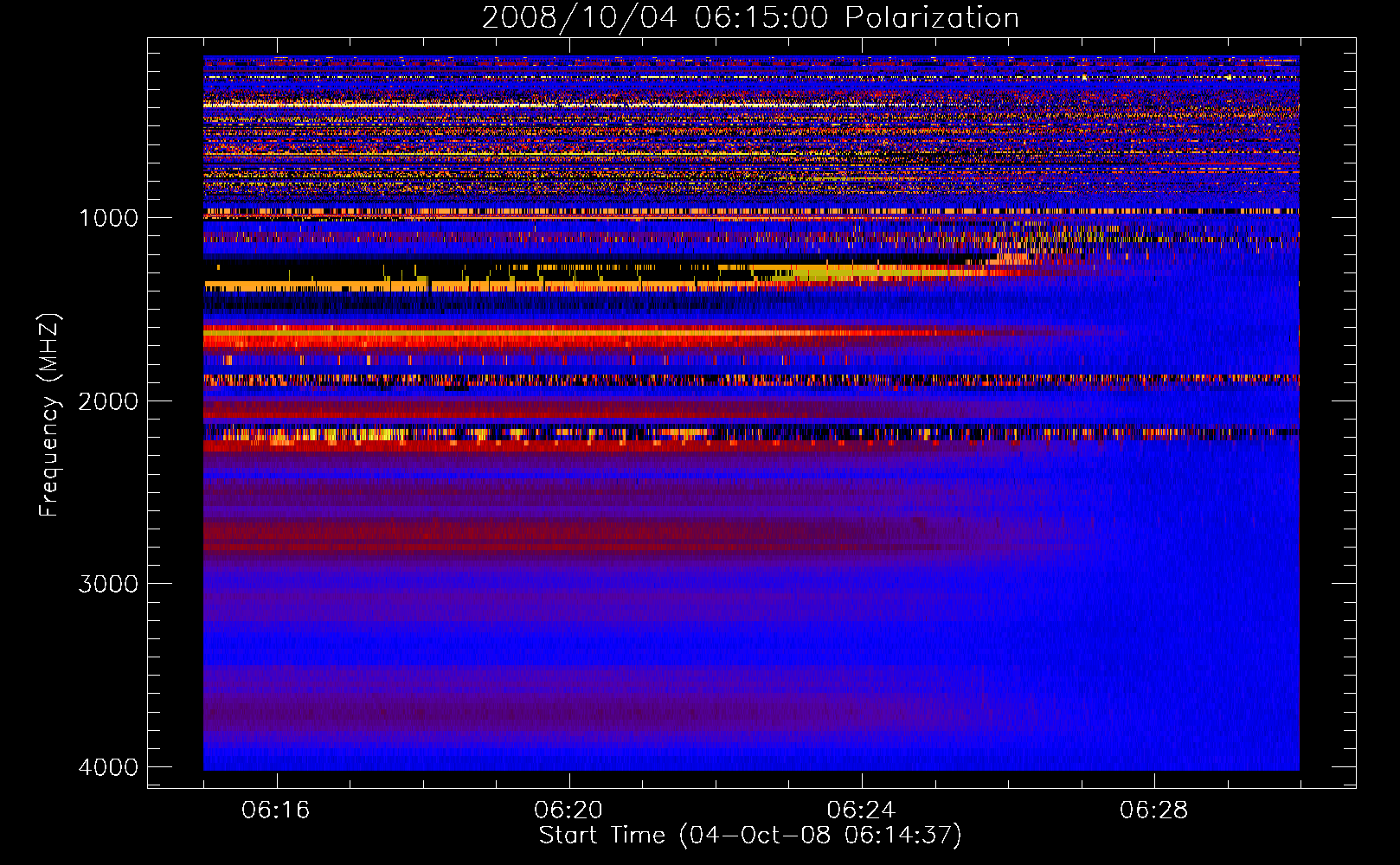
Task: Select the 'Frequency (MHZ)' y-axis label
Action: click(49, 415)
